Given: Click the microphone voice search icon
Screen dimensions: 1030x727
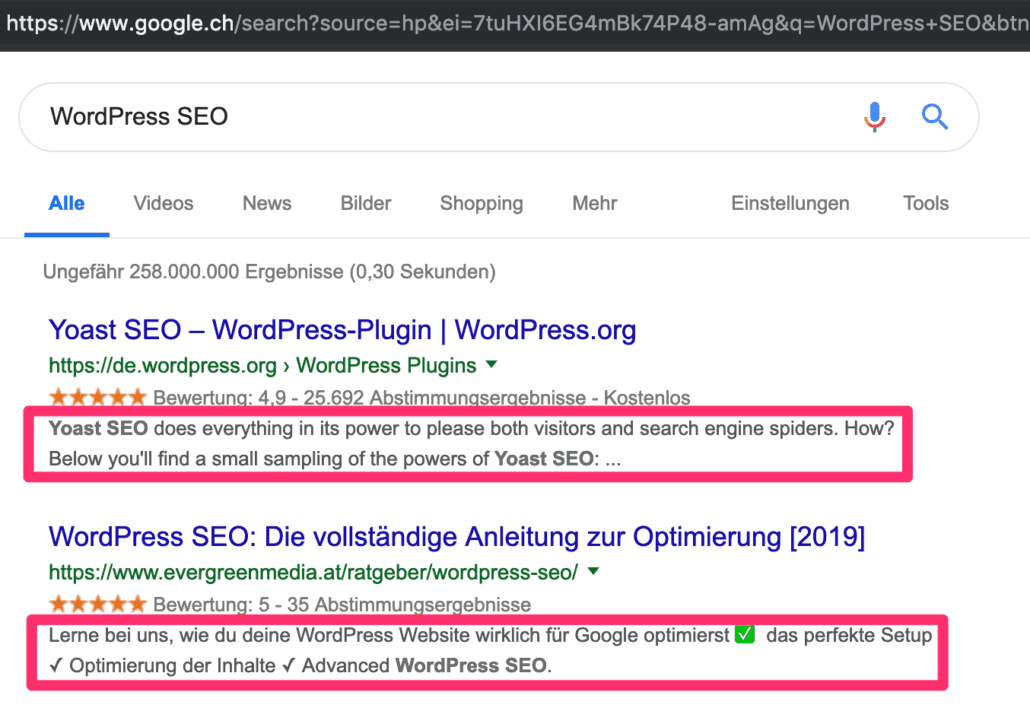Looking at the screenshot, I should point(874,117).
